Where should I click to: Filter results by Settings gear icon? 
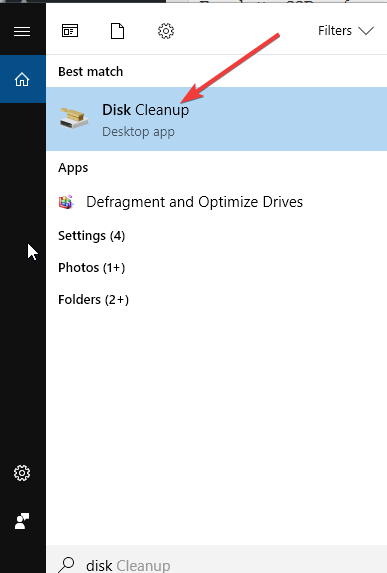166,31
